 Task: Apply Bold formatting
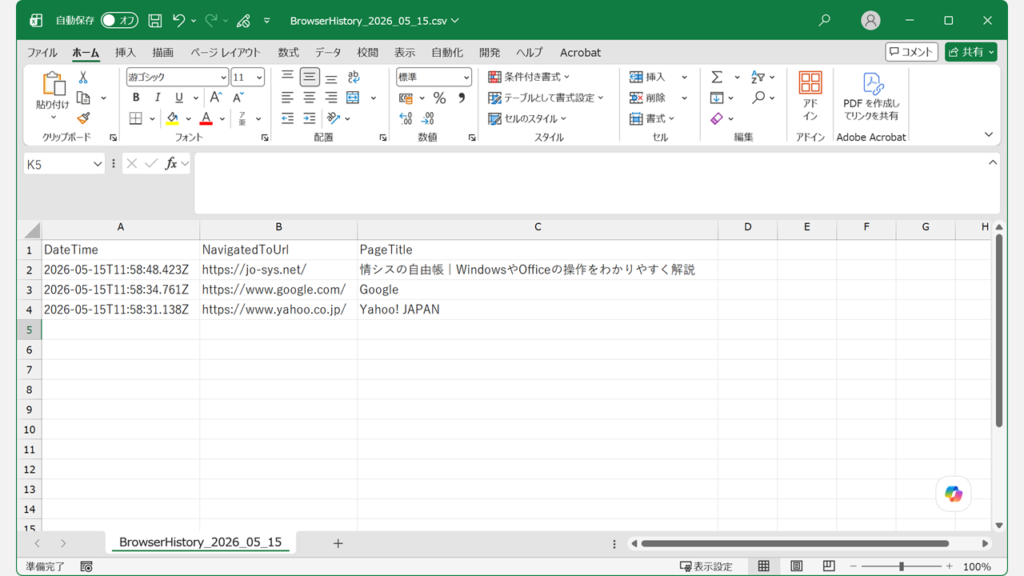pyautogui.click(x=136, y=97)
